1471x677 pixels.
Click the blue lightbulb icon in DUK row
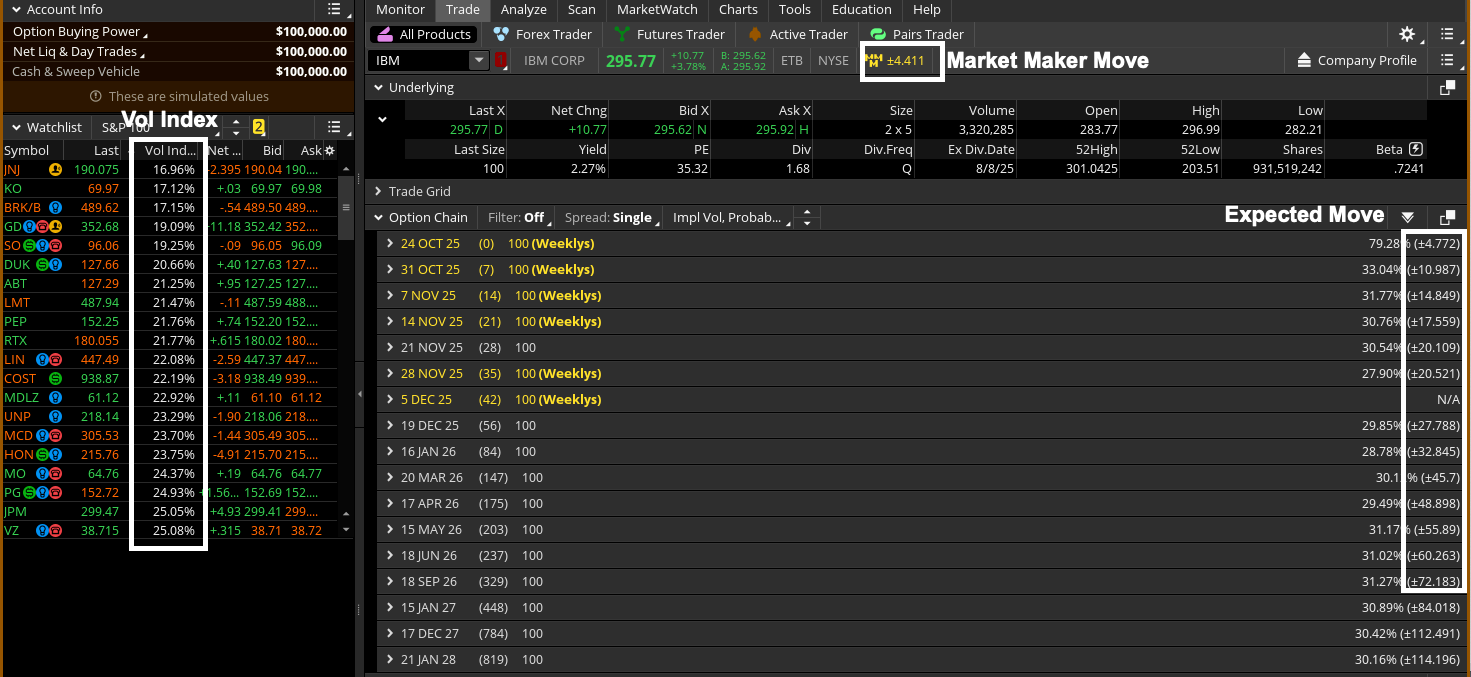pos(55,265)
